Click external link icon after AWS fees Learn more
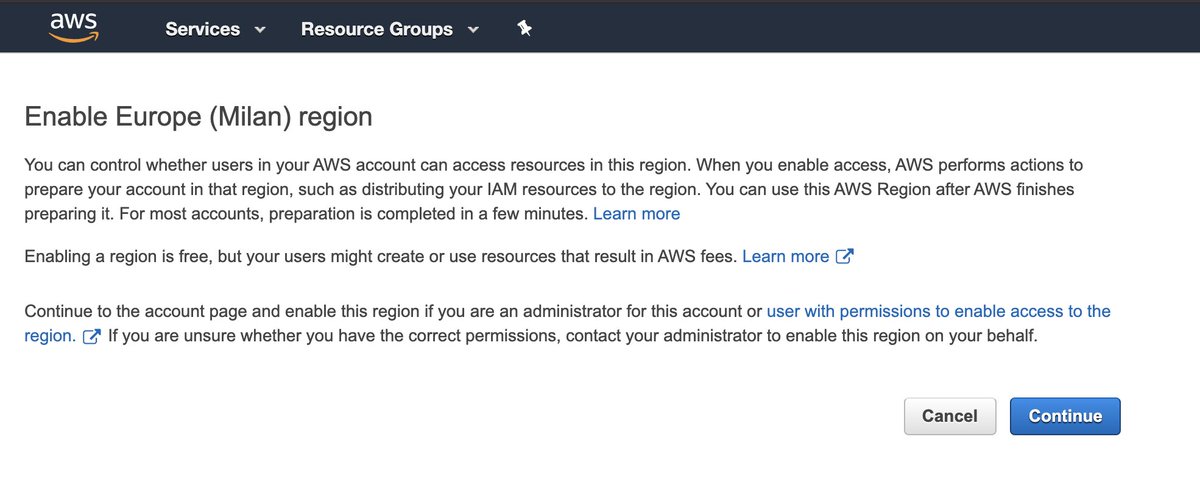1200x484 pixels. (844, 257)
